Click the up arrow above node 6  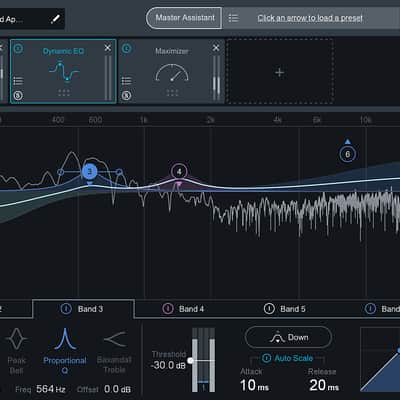pyautogui.click(x=348, y=142)
